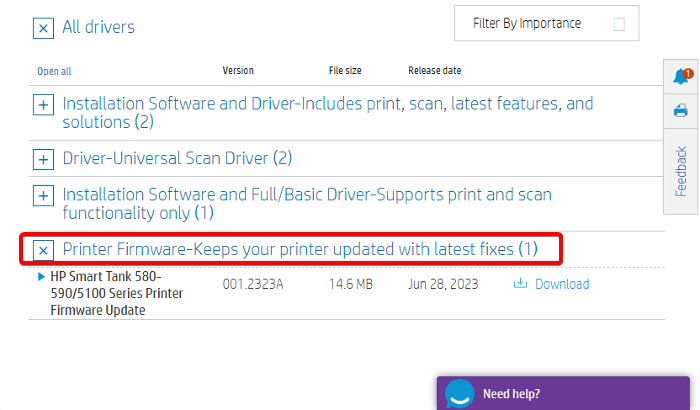Viewport: 700px width, 410px height.
Task: Expand Full/Basic Driver section plus icon
Action: click(43, 195)
